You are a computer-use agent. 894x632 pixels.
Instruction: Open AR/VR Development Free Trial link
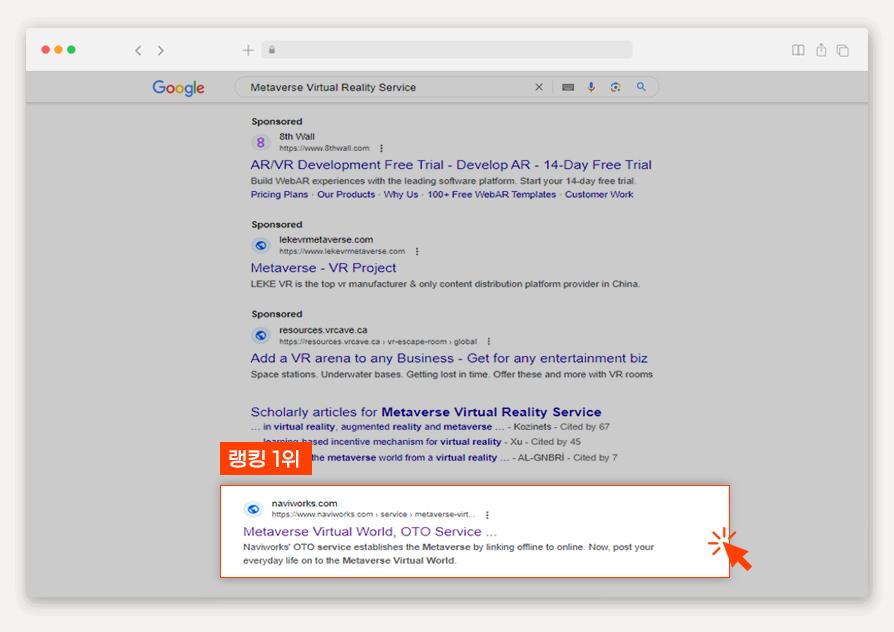pos(451,165)
